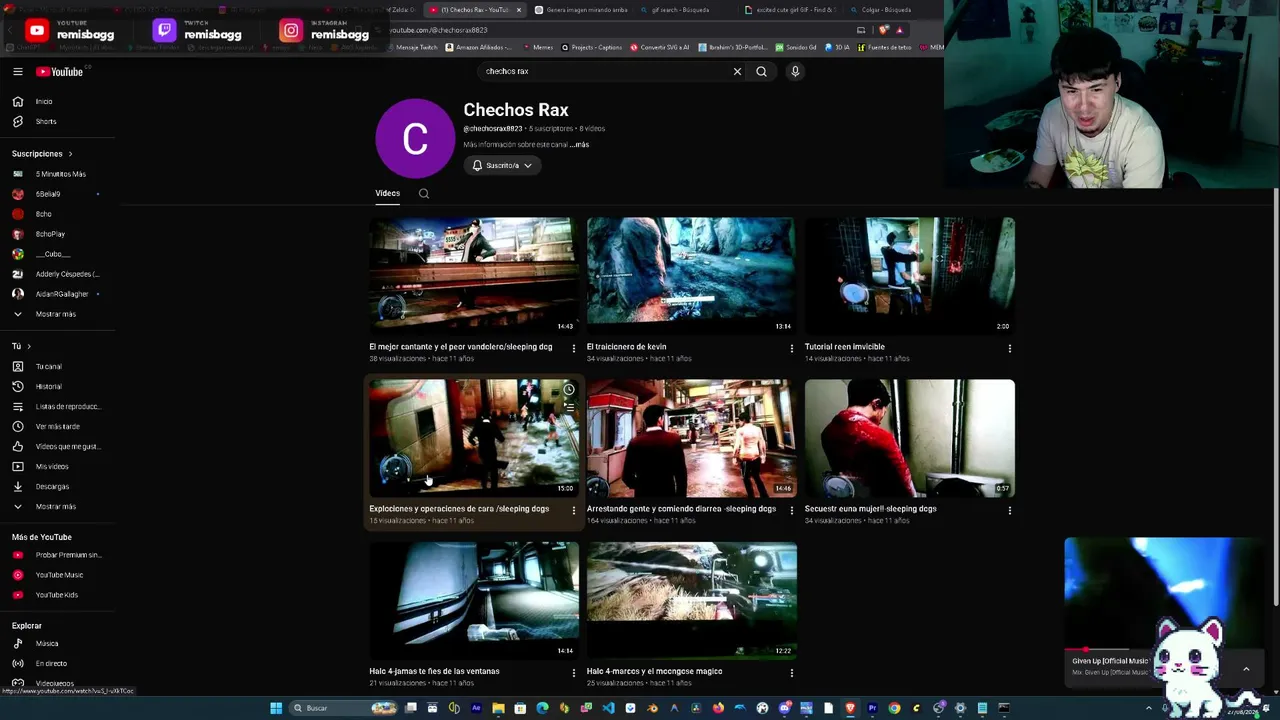This screenshot has height=720, width=1280.
Task: Switch to the Colgar - Búsqueda tab
Action: [885, 10]
